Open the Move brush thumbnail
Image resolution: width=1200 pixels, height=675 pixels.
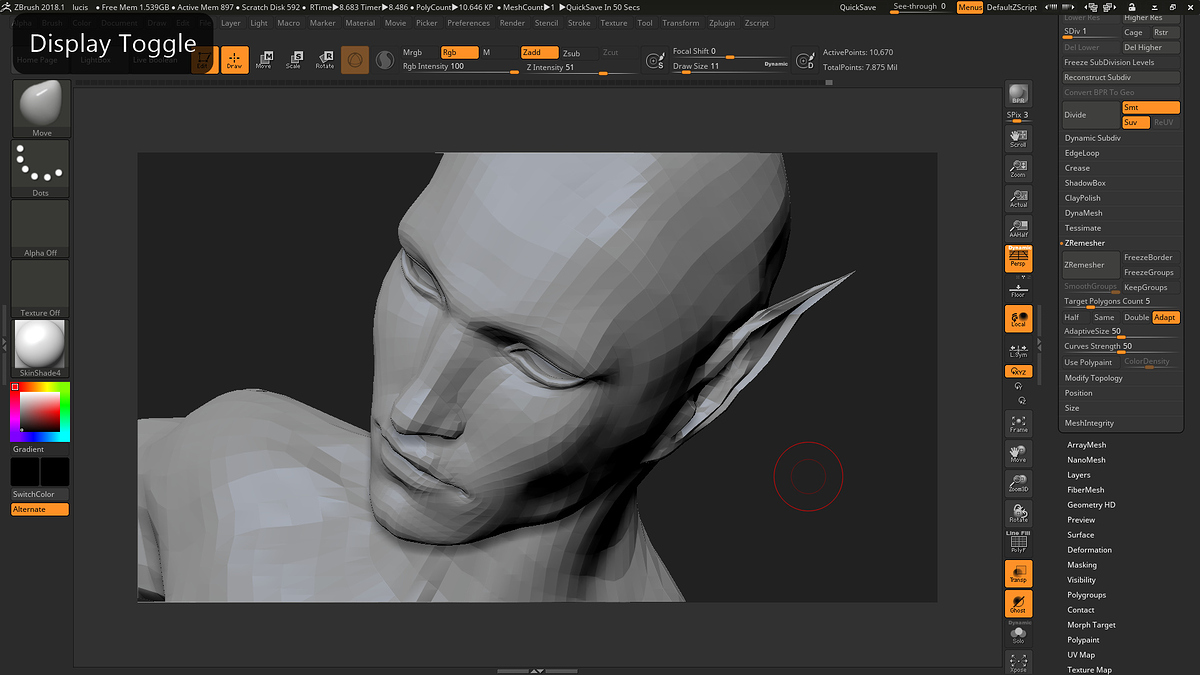pyautogui.click(x=41, y=109)
